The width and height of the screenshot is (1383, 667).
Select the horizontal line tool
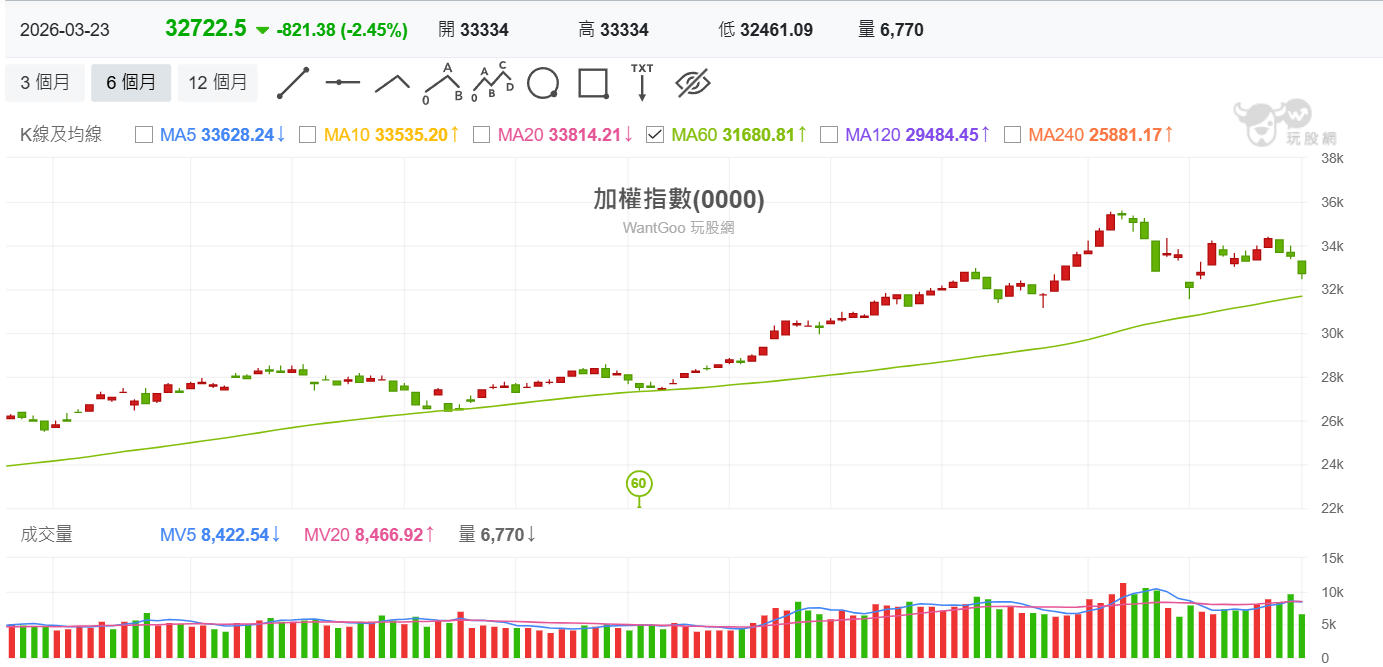[343, 83]
